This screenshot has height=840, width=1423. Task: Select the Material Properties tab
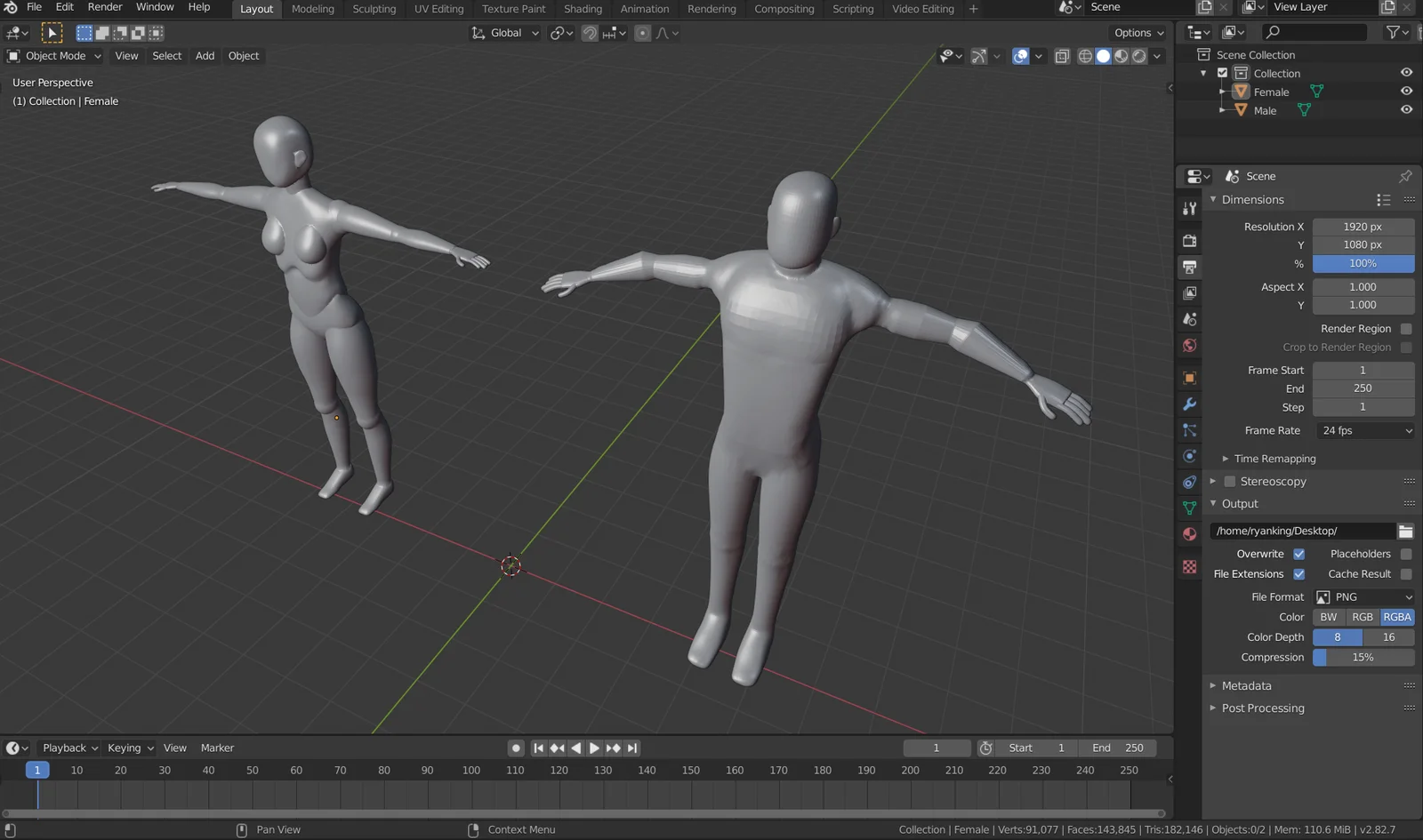click(x=1189, y=533)
